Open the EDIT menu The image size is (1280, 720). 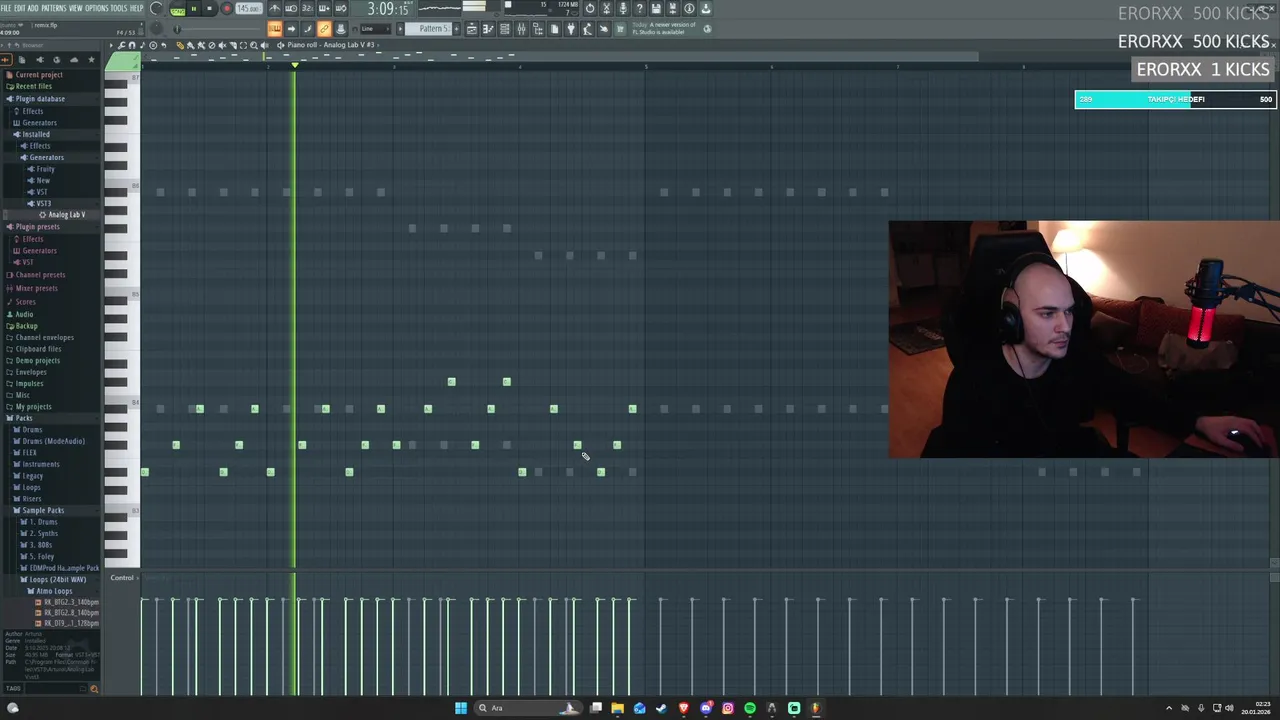(20, 8)
